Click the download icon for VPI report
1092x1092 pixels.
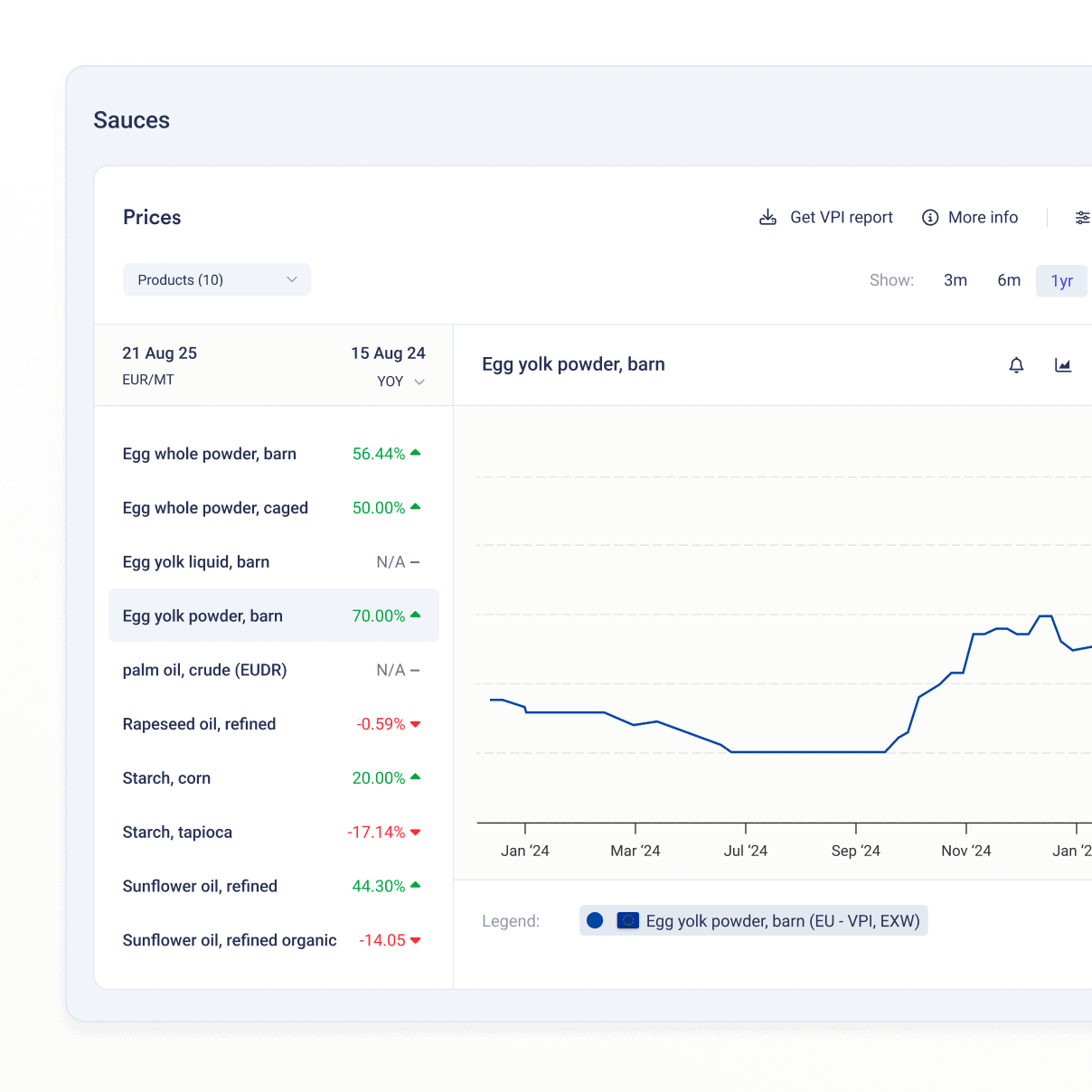[767, 217]
